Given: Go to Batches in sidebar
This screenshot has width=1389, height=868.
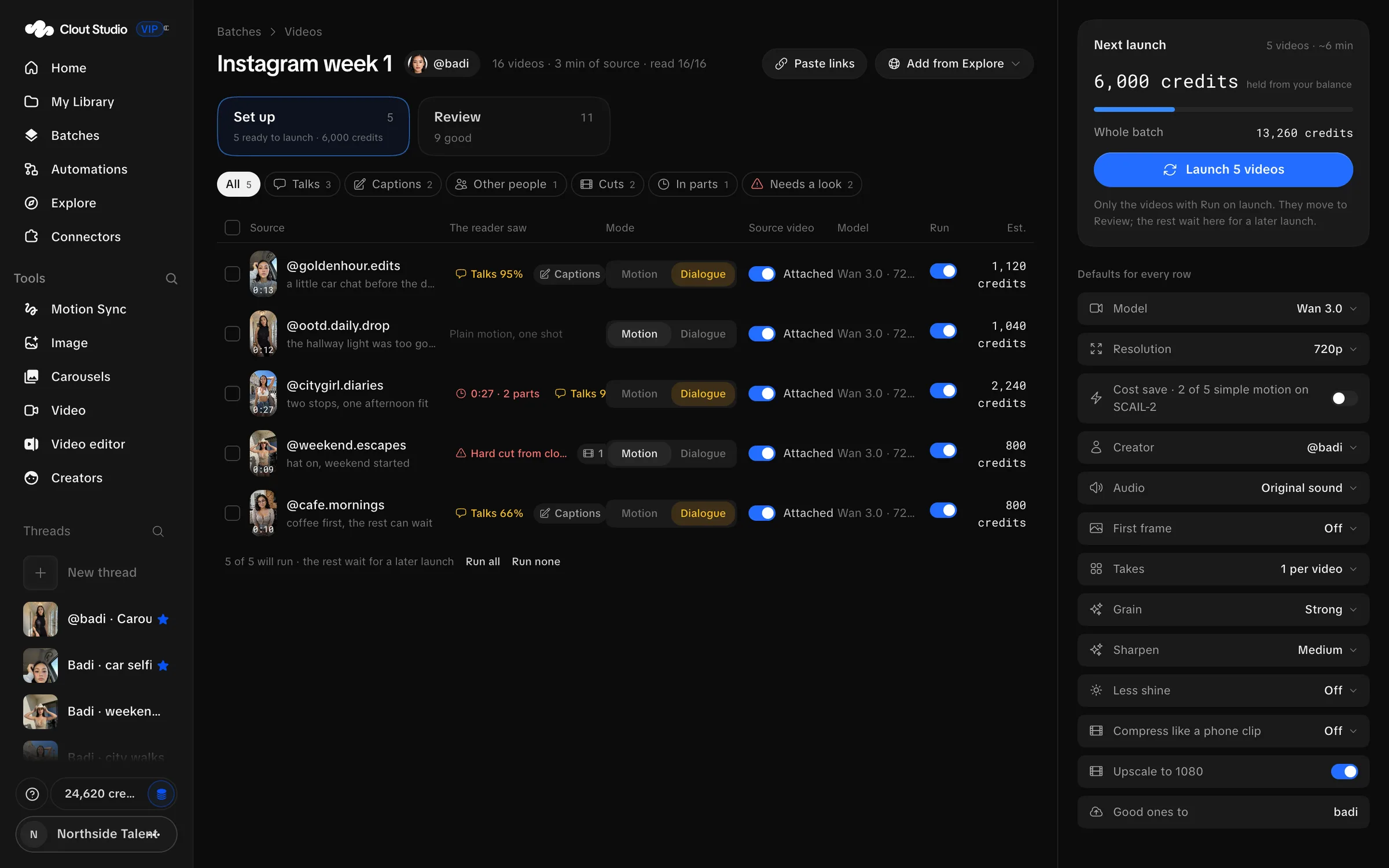Looking at the screenshot, I should coord(75,135).
